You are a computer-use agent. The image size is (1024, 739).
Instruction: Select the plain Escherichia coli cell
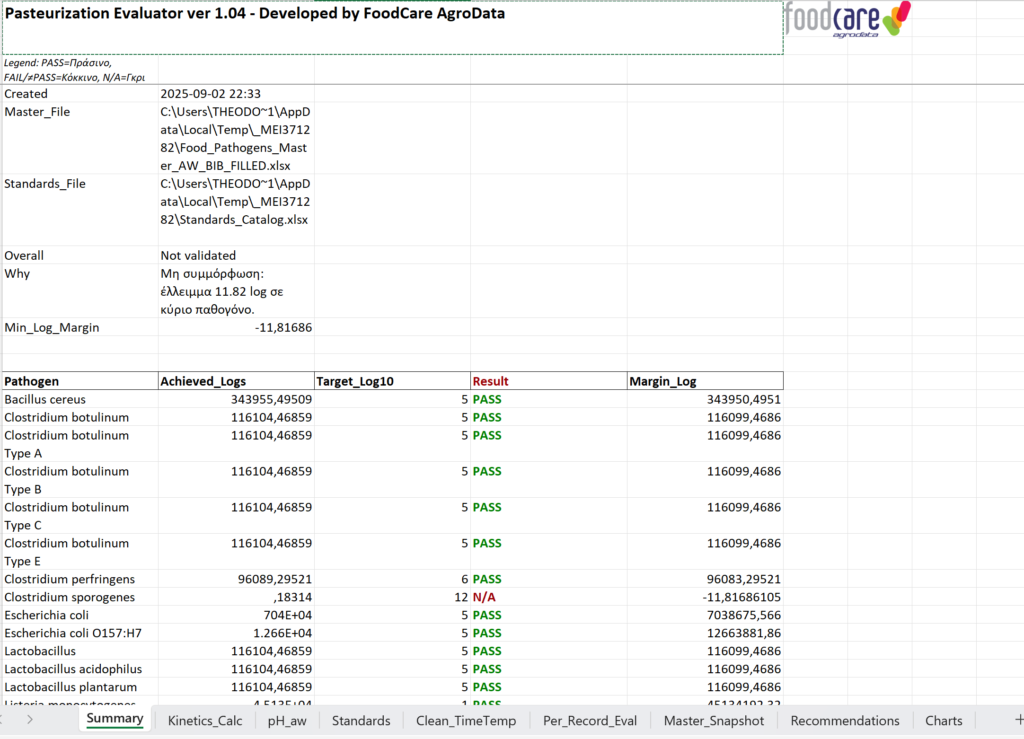pyautogui.click(x=80, y=615)
